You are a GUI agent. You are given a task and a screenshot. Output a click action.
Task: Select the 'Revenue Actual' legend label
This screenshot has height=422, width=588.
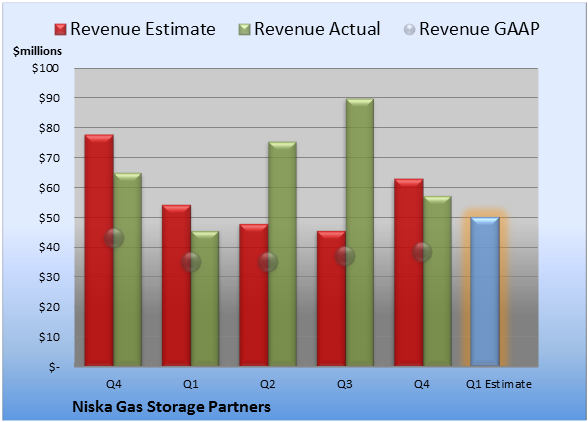[x=317, y=29]
